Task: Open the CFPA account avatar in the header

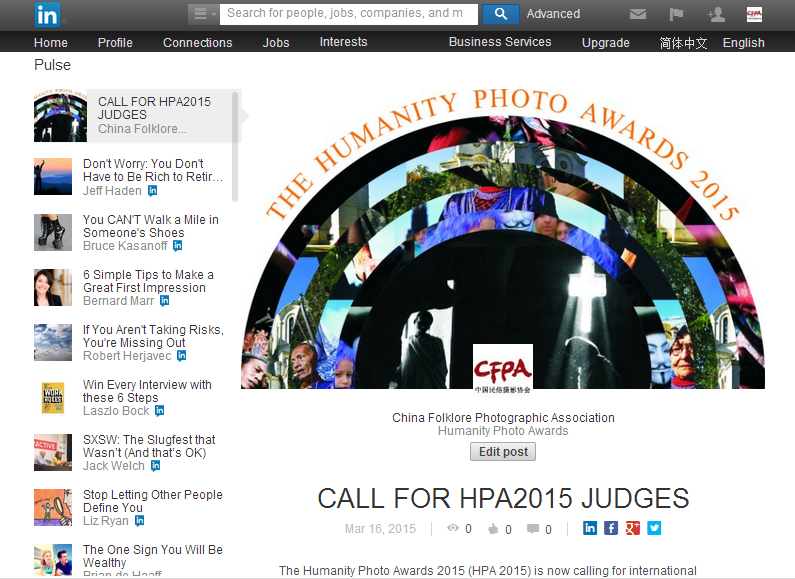Action: point(754,14)
